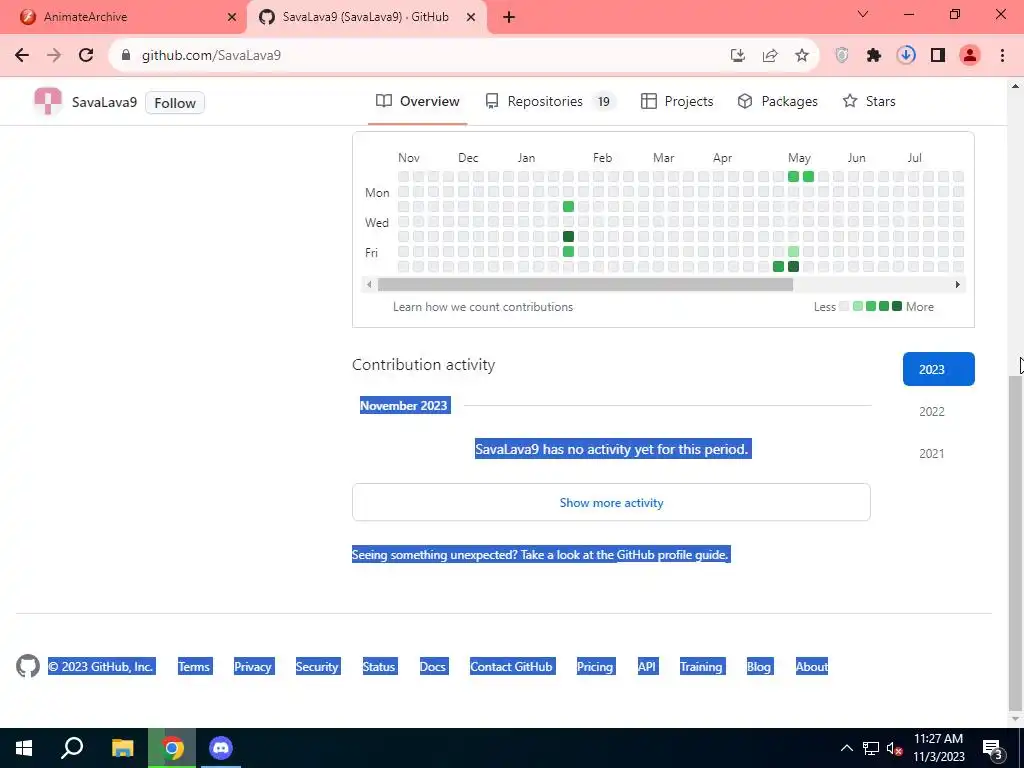Open Windows taskbar search
The height and width of the screenshot is (768, 1024).
[x=72, y=748]
